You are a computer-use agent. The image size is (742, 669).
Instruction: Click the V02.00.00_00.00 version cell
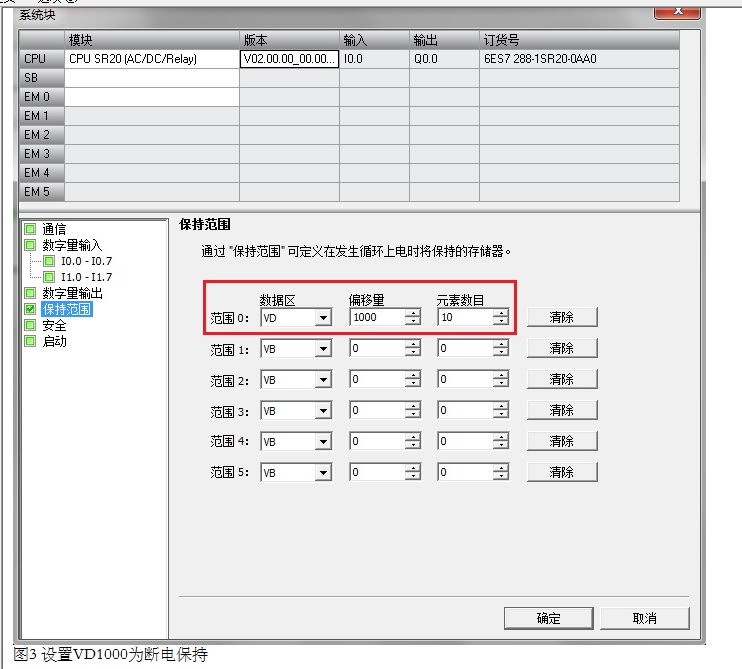(289, 59)
